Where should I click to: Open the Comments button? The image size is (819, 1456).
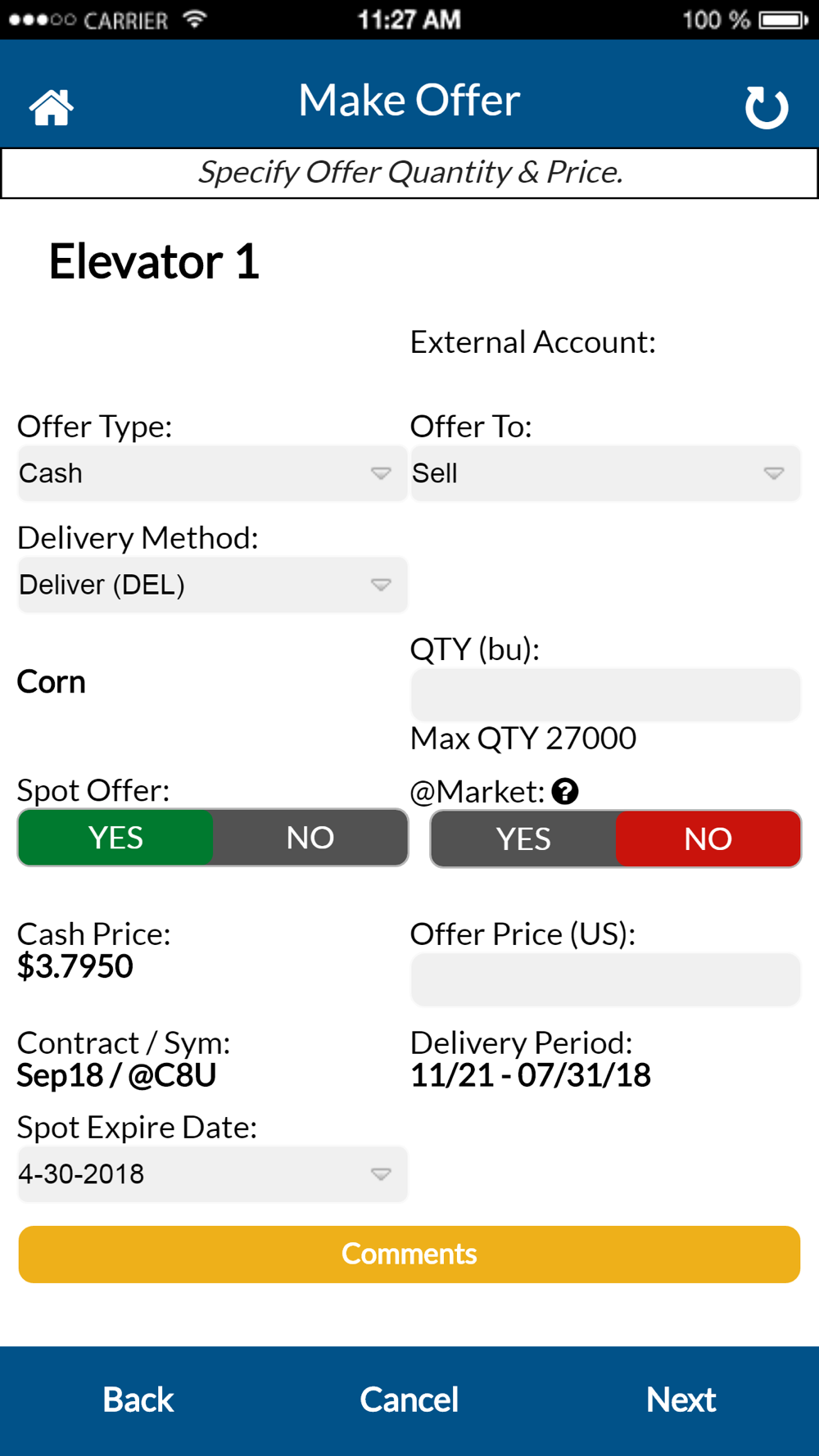tap(409, 1254)
